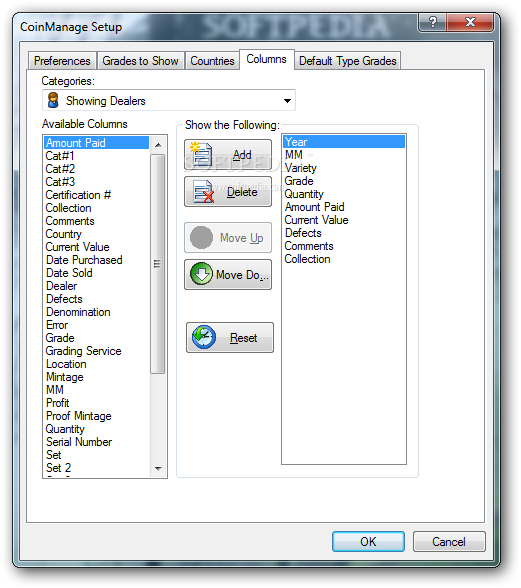Click the Add label text

242,154
